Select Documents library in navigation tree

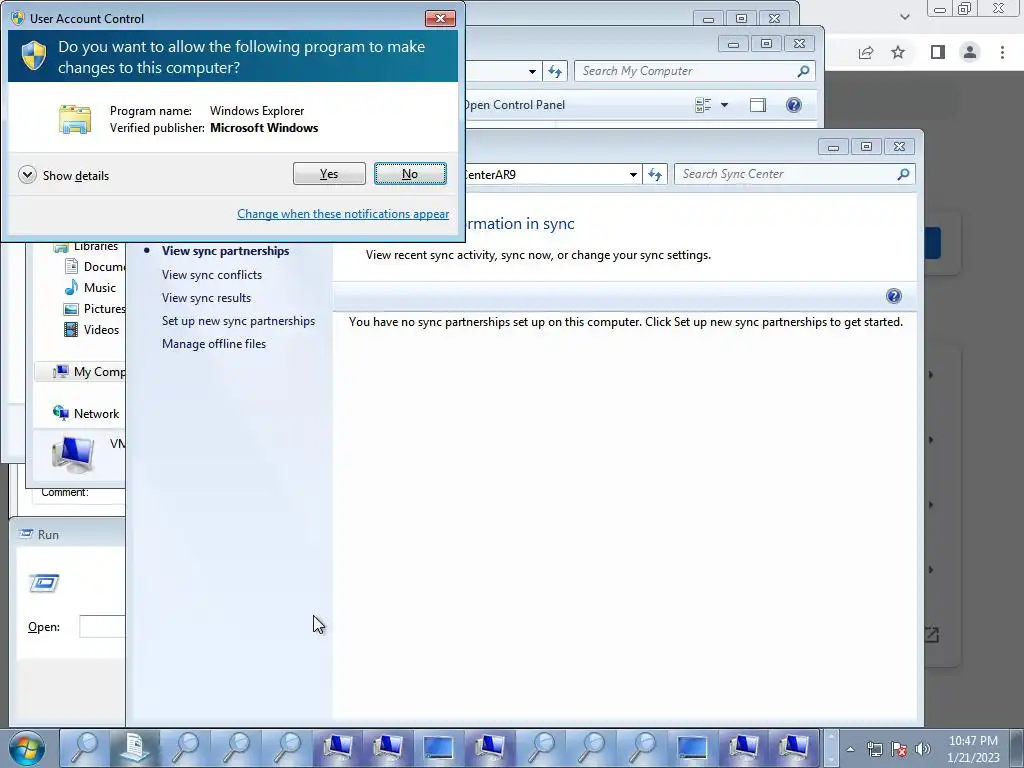point(95,266)
